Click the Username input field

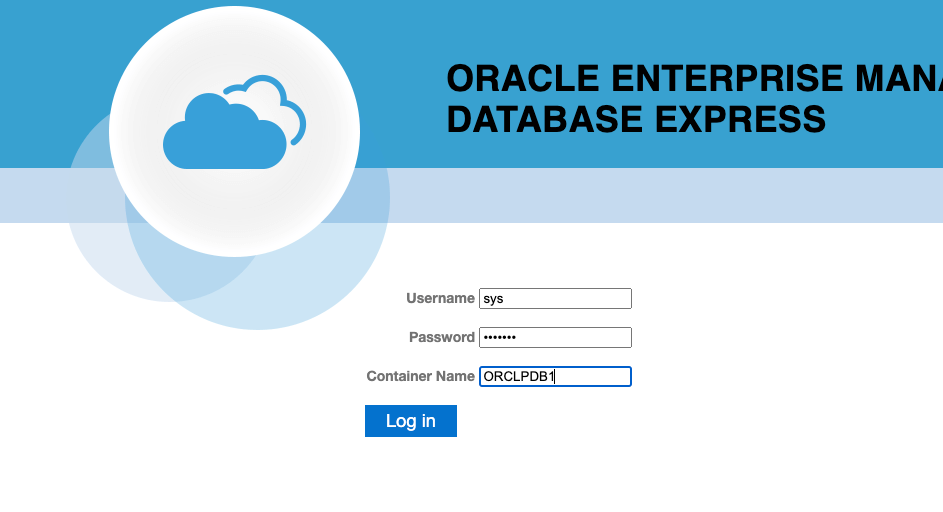pos(555,298)
